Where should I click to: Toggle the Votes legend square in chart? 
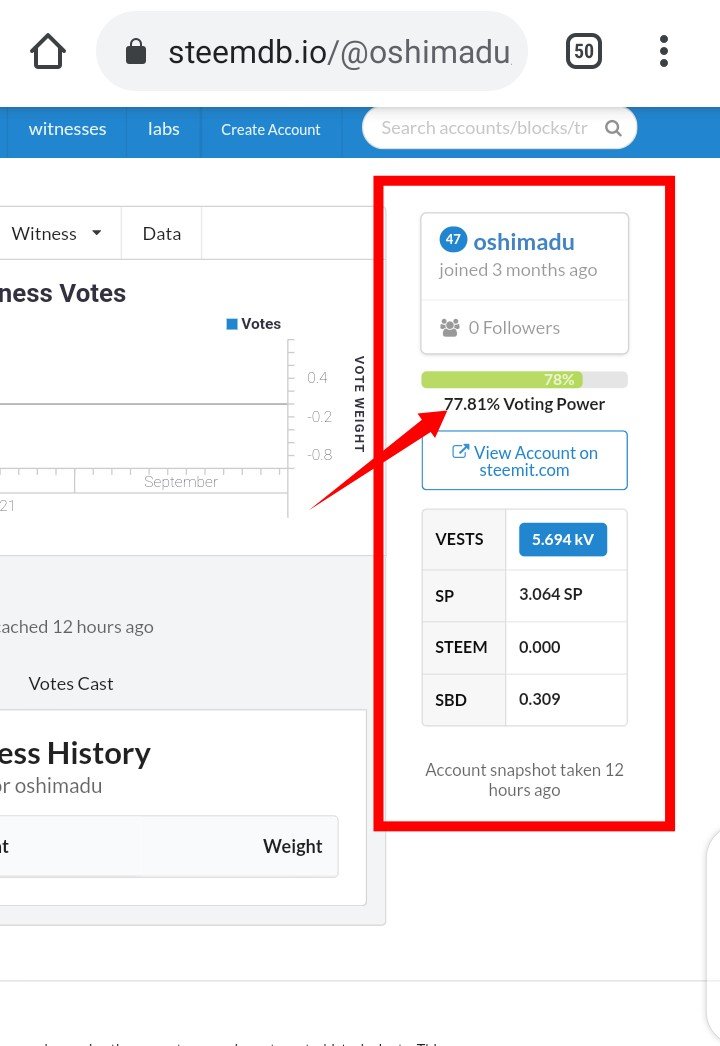[232, 324]
